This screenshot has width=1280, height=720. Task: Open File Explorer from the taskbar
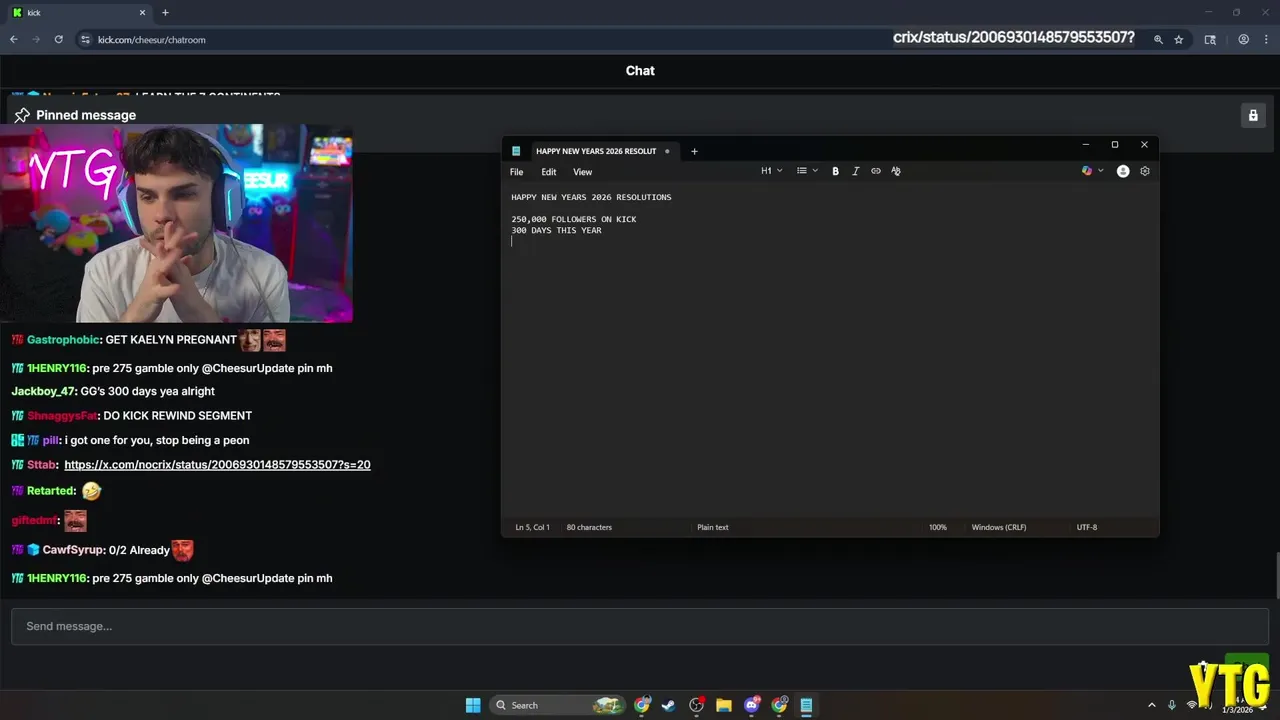(x=724, y=705)
